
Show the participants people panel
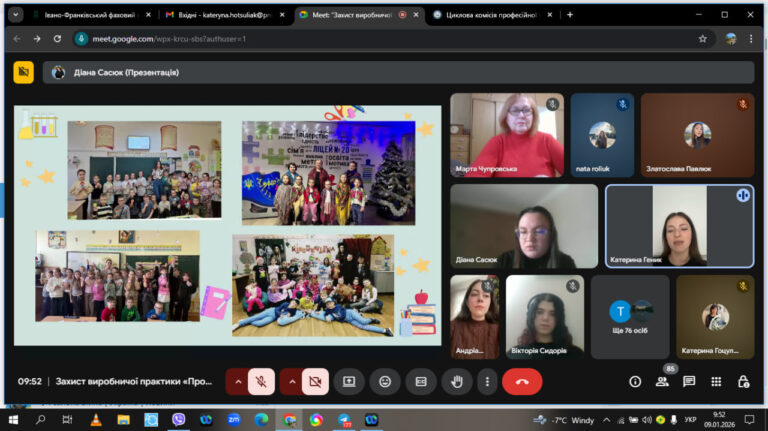pyautogui.click(x=662, y=382)
